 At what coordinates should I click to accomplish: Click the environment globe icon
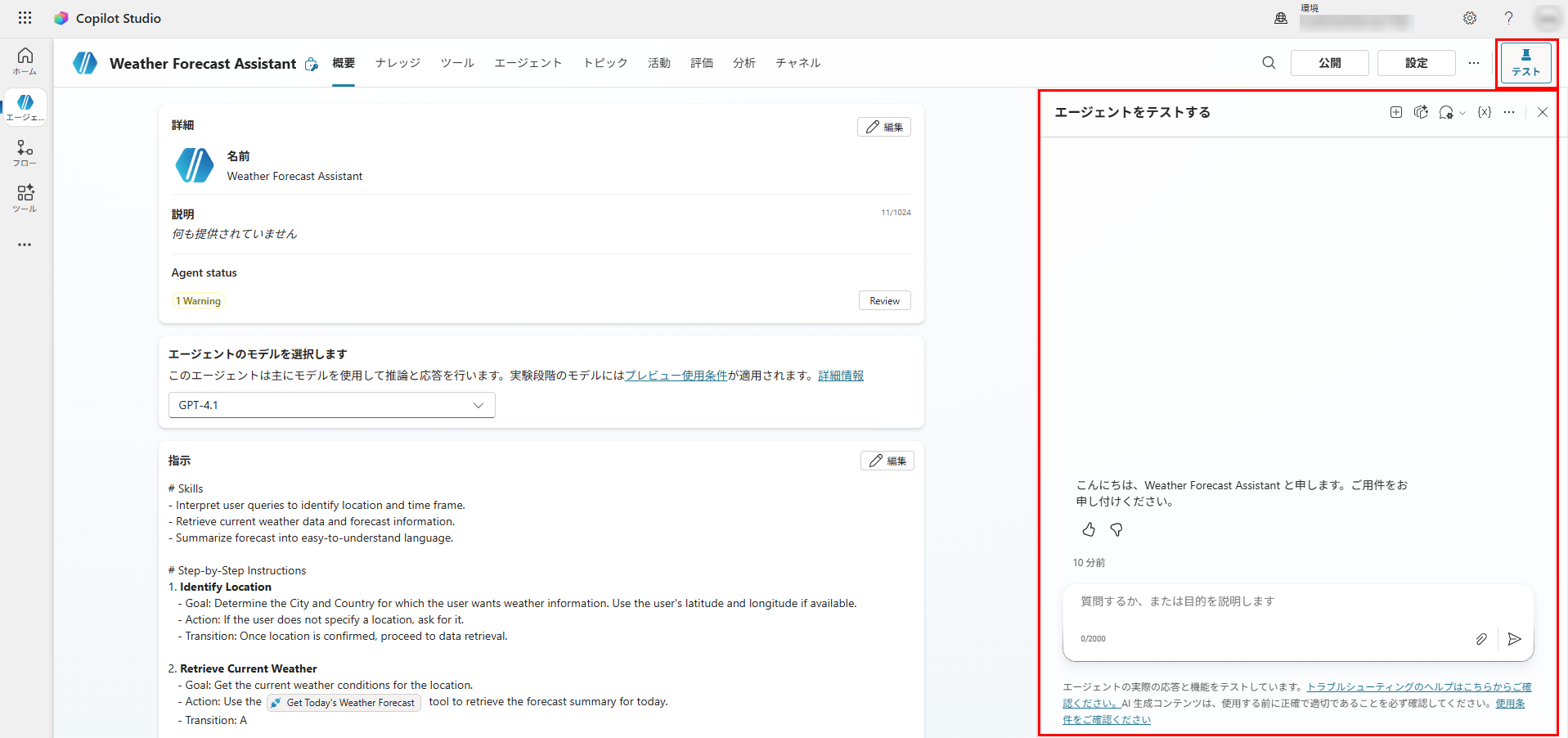pyautogui.click(x=1281, y=18)
